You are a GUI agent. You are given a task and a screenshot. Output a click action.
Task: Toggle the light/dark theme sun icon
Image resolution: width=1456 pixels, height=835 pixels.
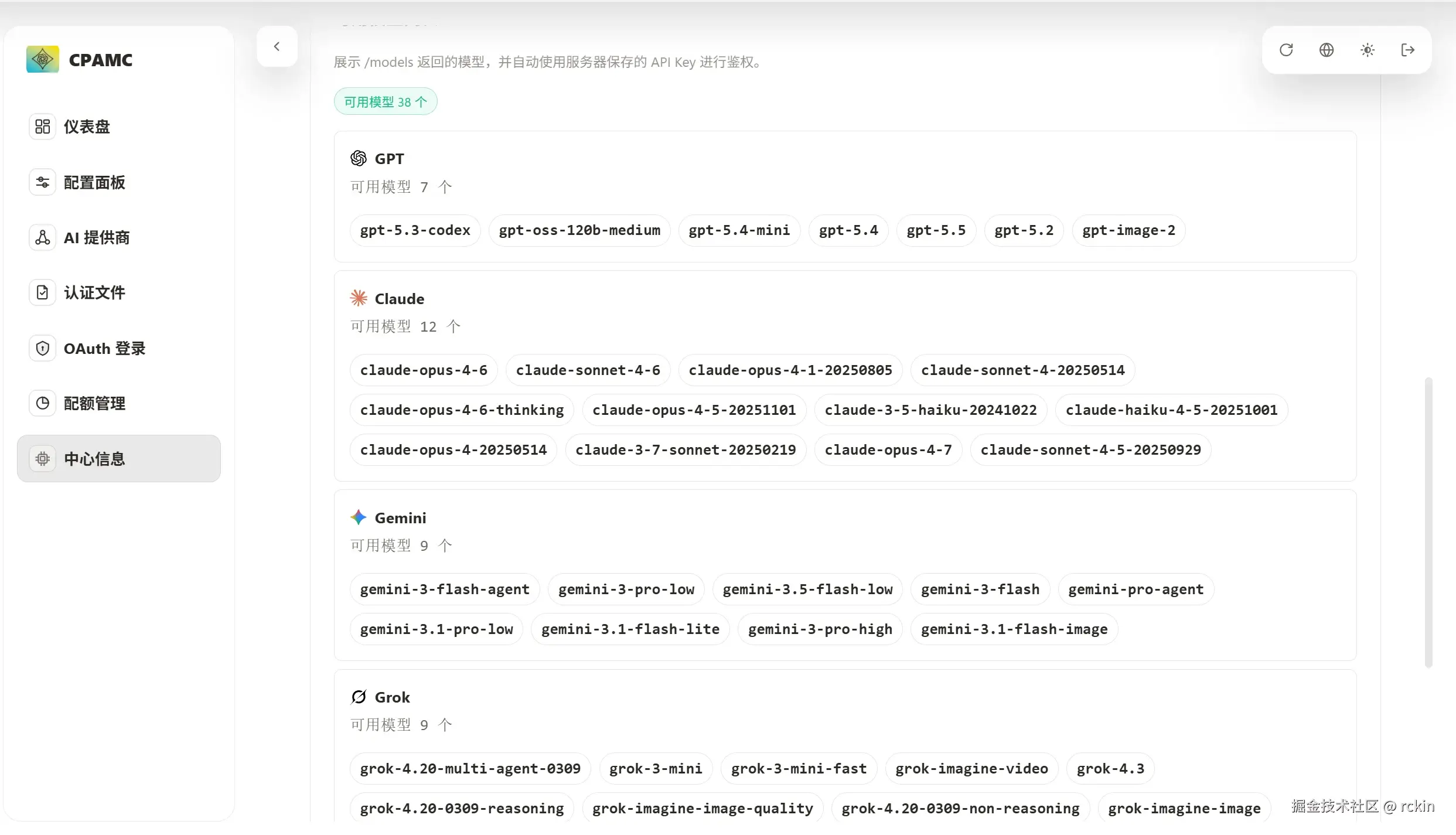(1368, 50)
